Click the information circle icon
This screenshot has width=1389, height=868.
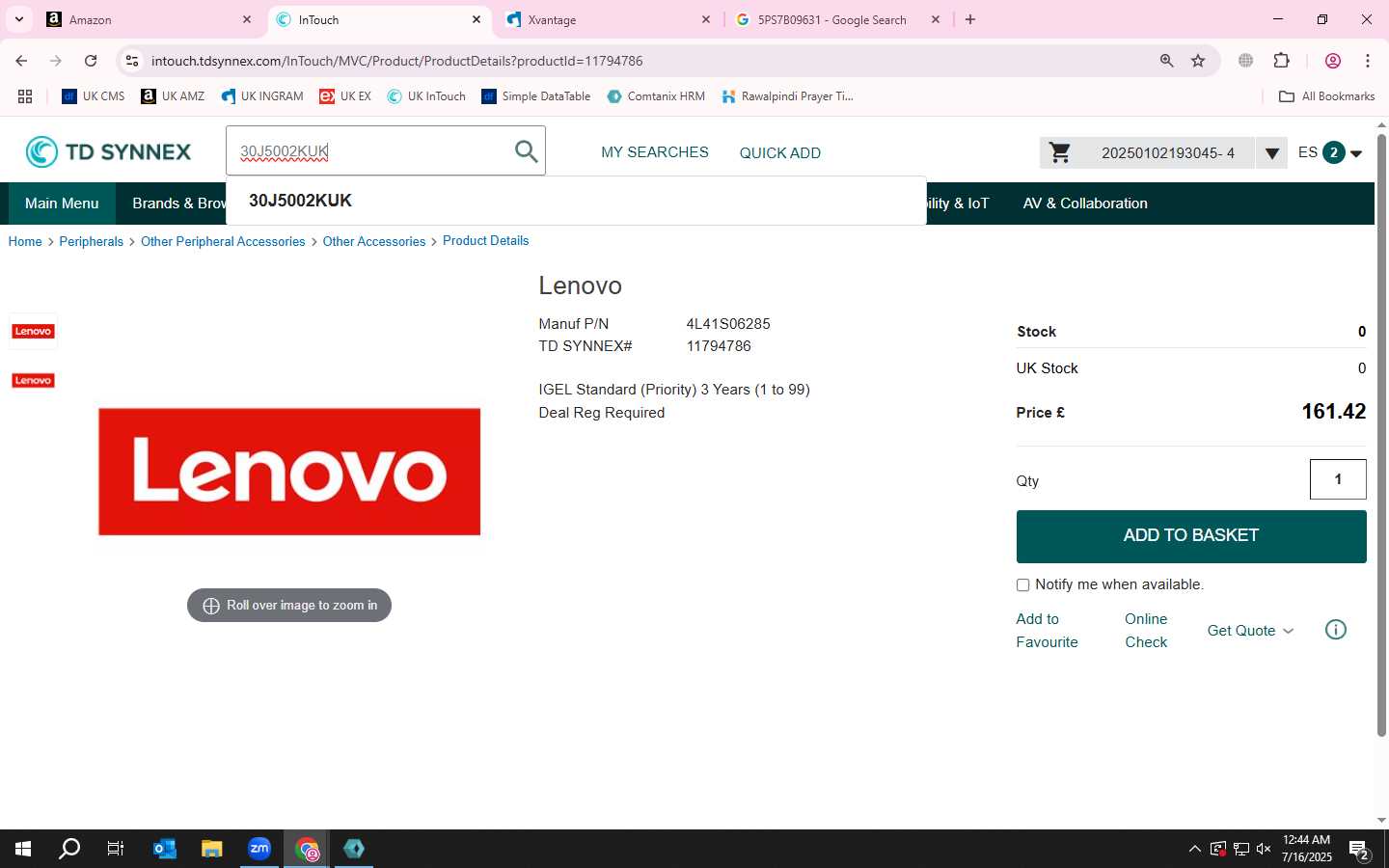coord(1336,630)
